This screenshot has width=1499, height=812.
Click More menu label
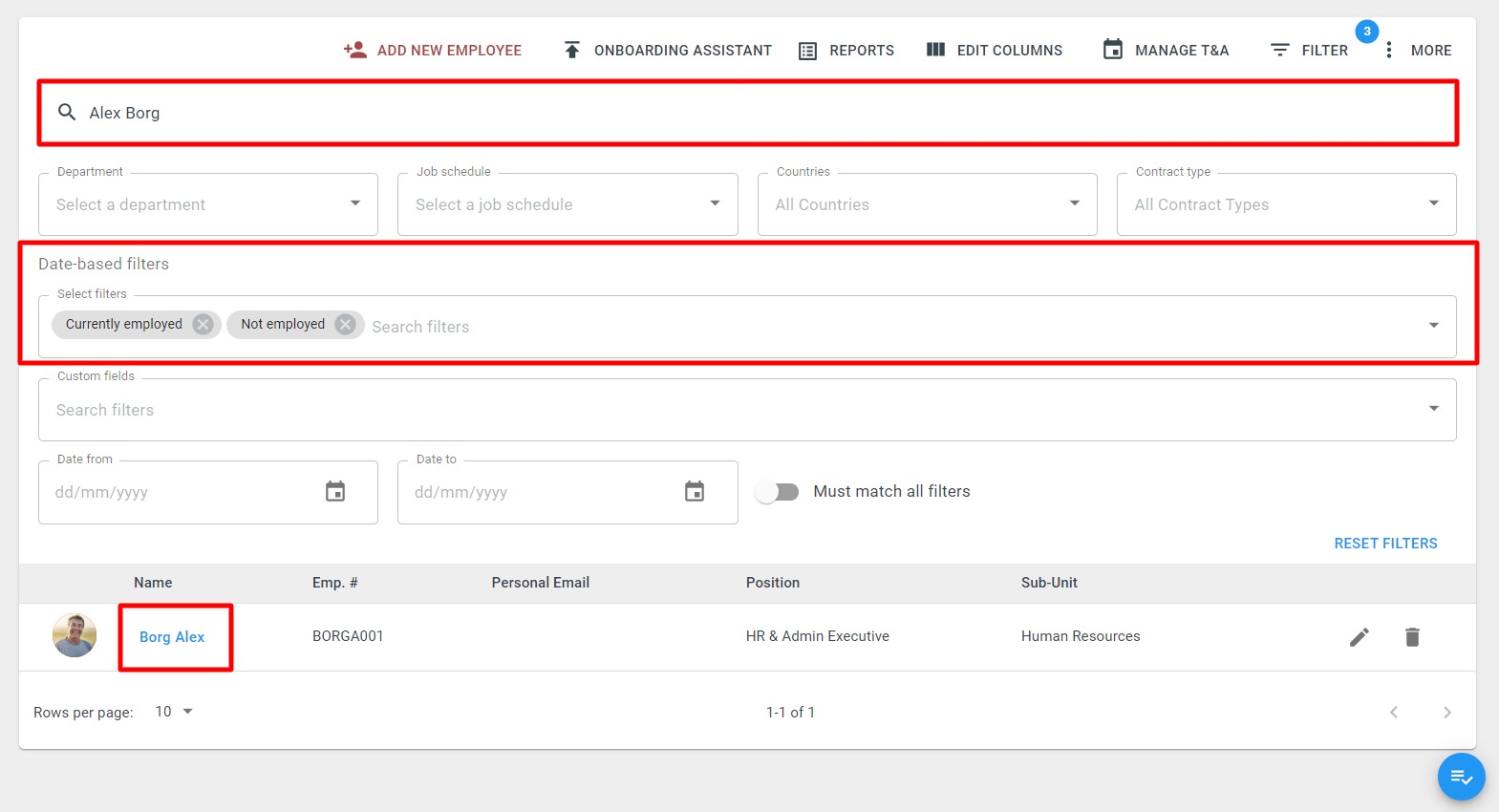click(1431, 51)
